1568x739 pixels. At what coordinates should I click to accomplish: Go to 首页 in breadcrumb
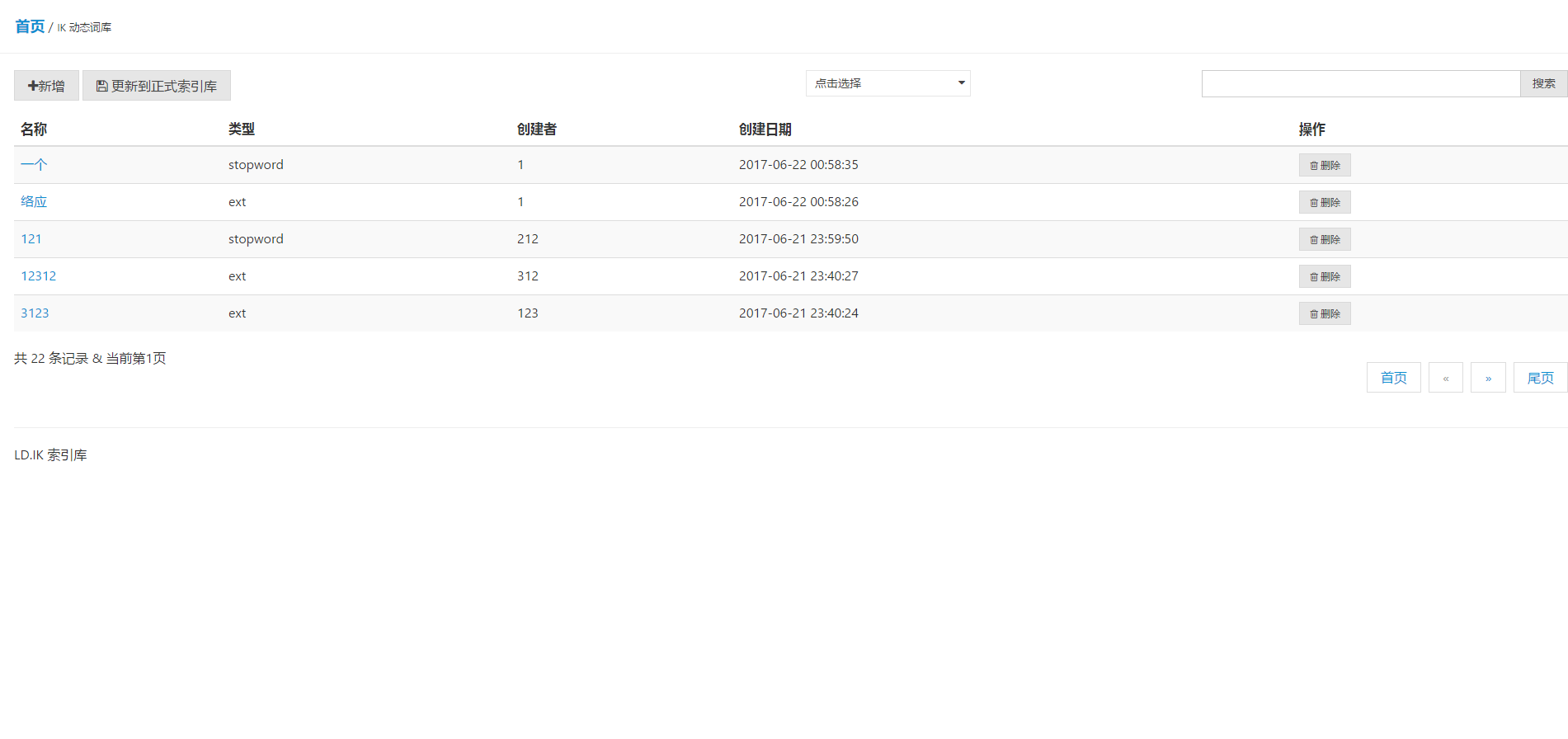tap(30, 26)
